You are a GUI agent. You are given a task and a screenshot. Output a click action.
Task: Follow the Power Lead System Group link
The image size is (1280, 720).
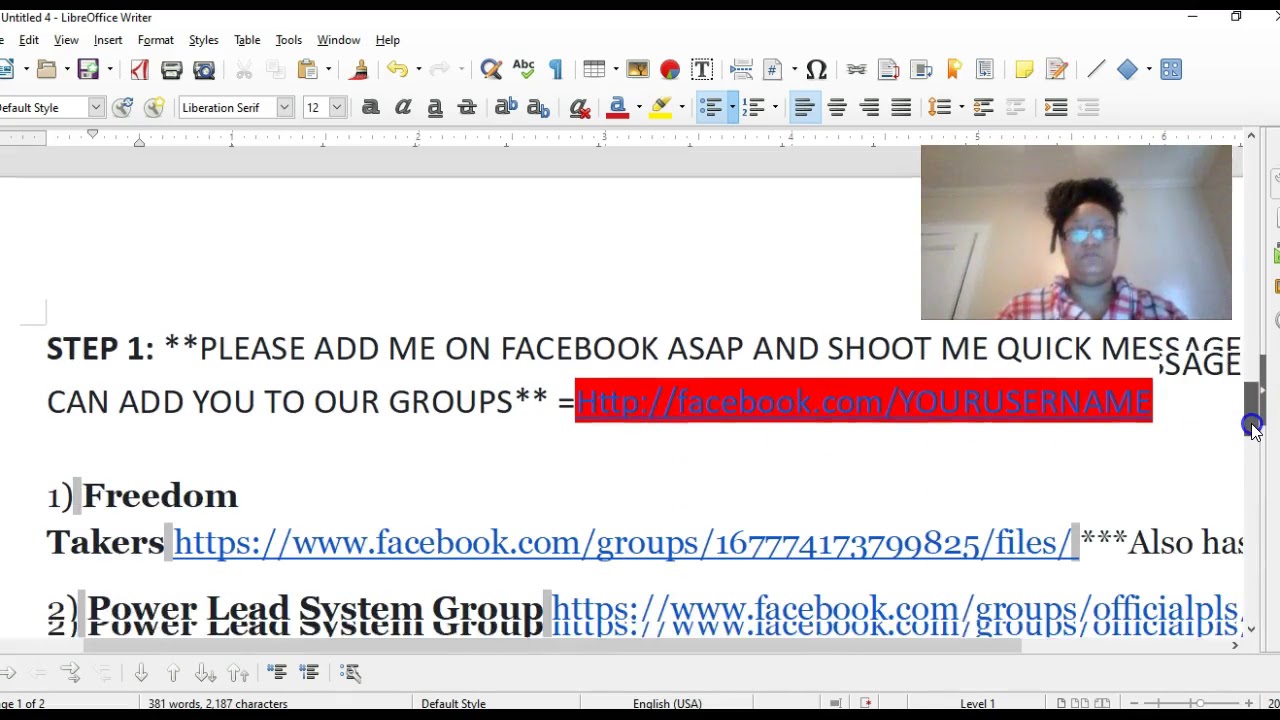pos(896,609)
